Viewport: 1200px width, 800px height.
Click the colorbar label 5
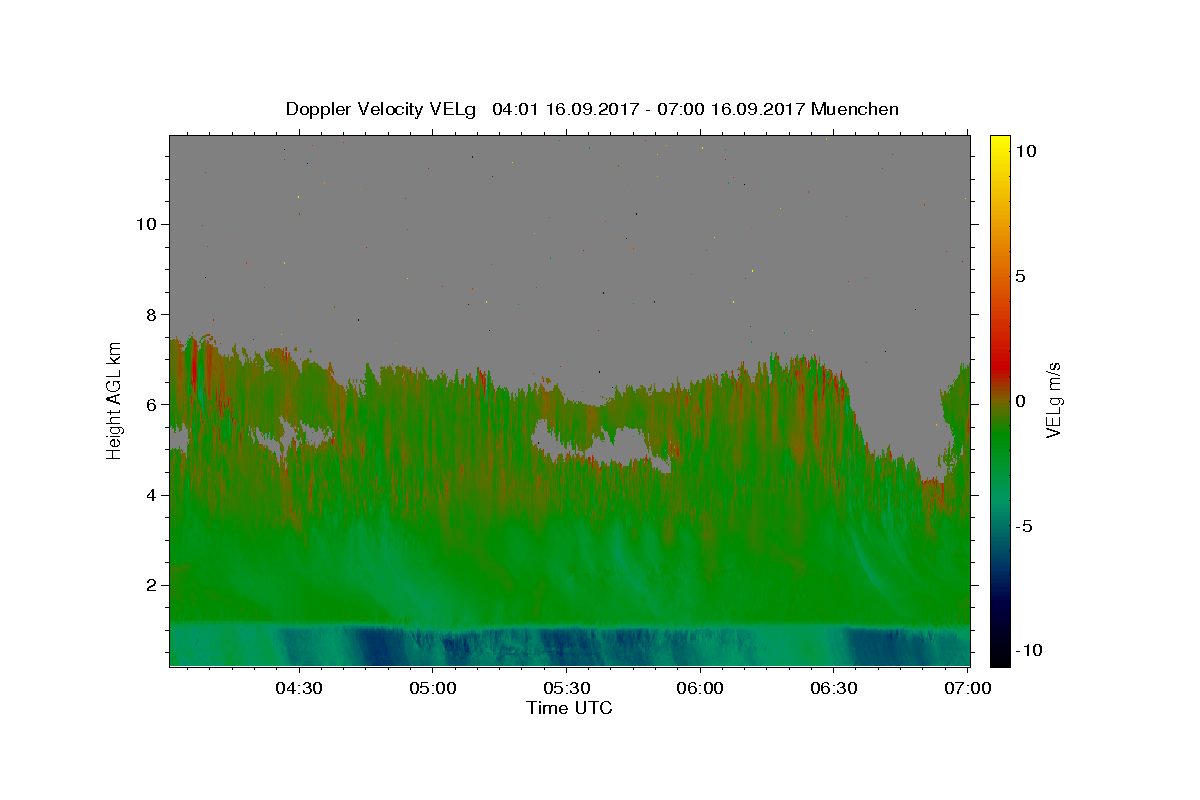(1021, 276)
